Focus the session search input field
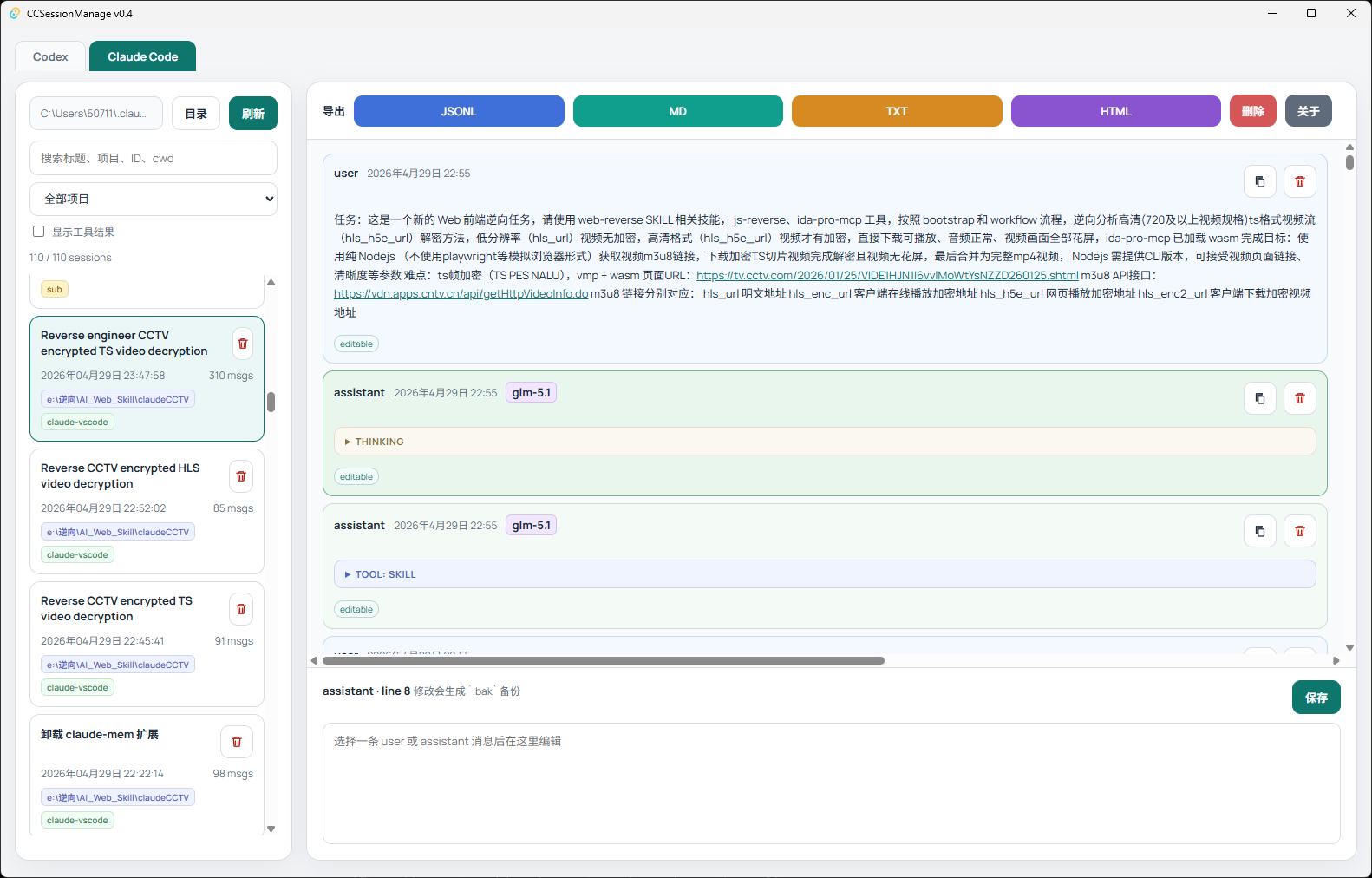The height and width of the screenshot is (878, 1372). [x=154, y=158]
